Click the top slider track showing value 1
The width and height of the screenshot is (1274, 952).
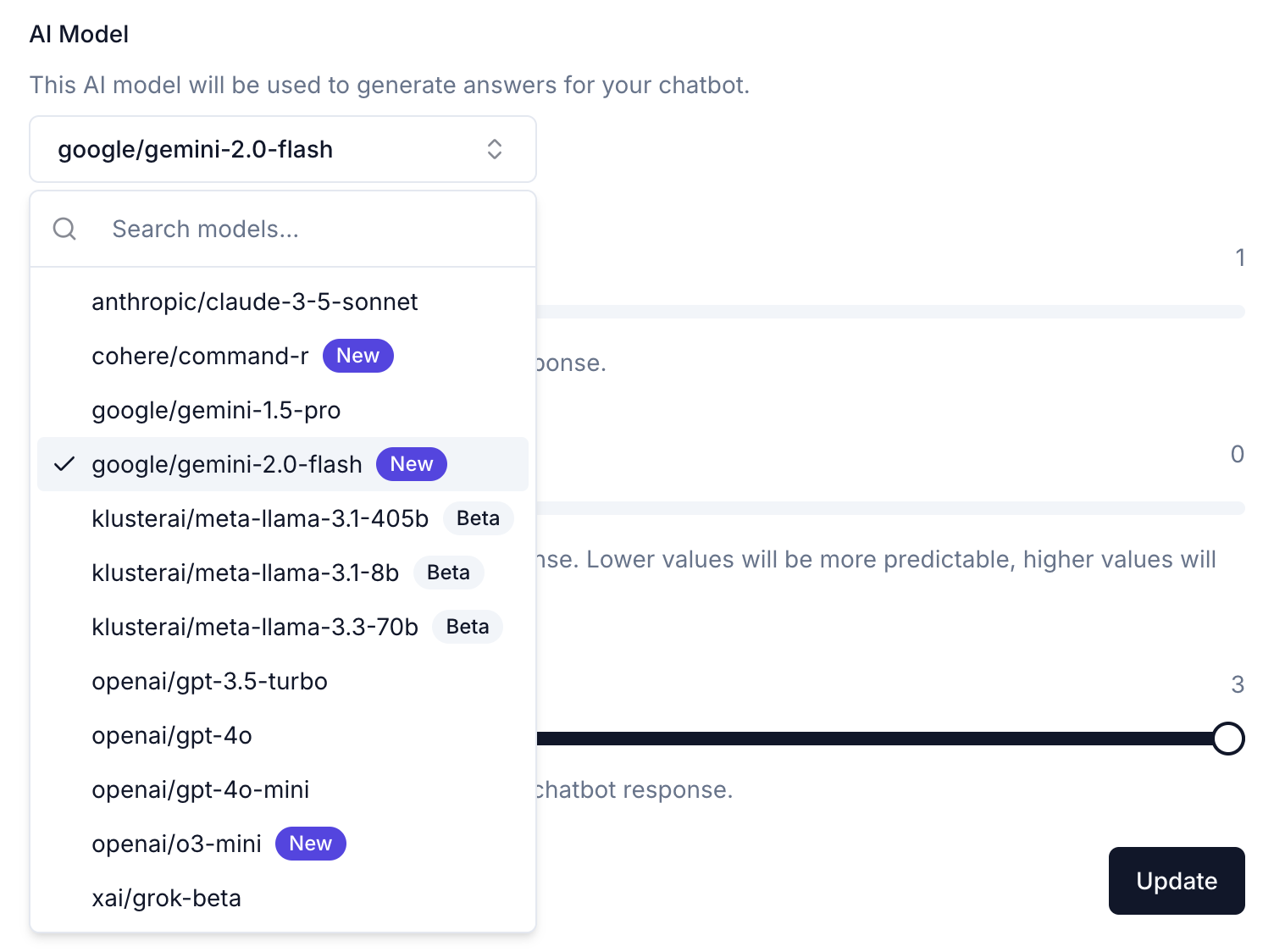point(889,312)
